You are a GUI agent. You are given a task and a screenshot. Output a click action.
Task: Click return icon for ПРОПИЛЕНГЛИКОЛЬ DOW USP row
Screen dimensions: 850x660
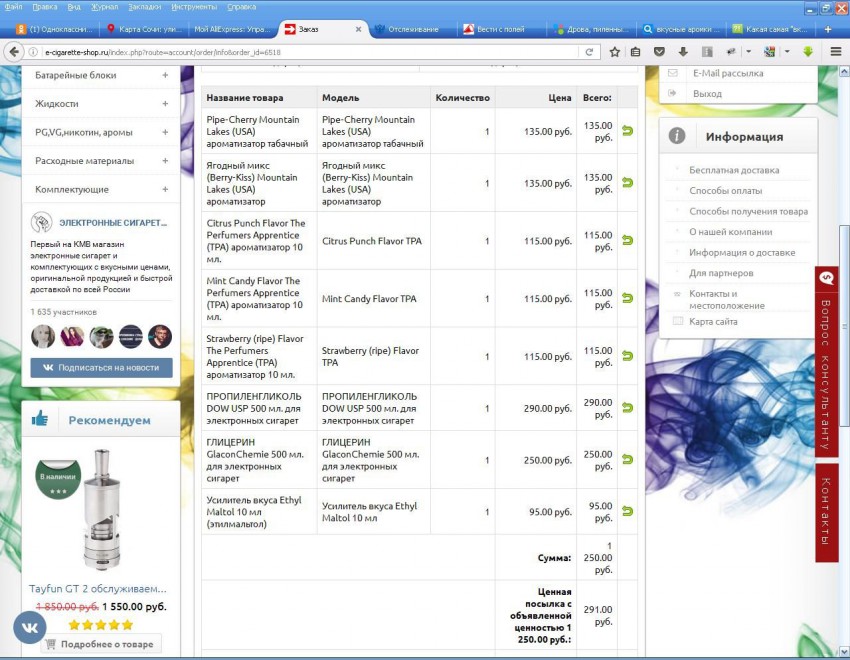[627, 408]
